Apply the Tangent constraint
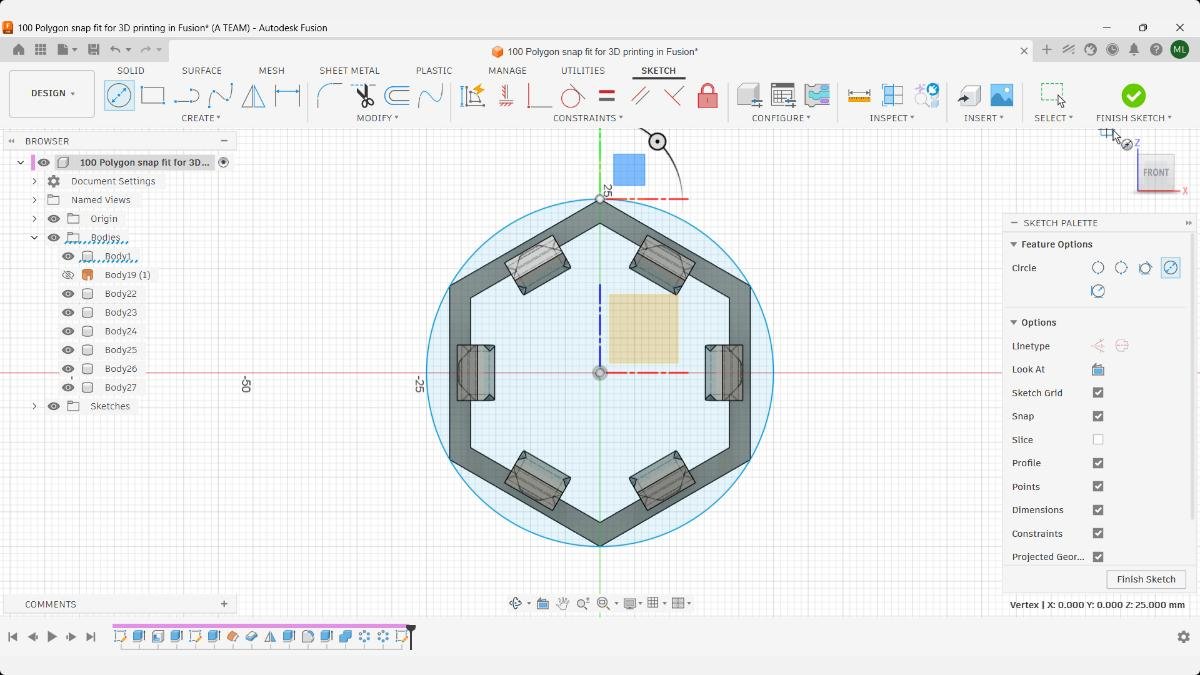The width and height of the screenshot is (1200, 675). (572, 96)
